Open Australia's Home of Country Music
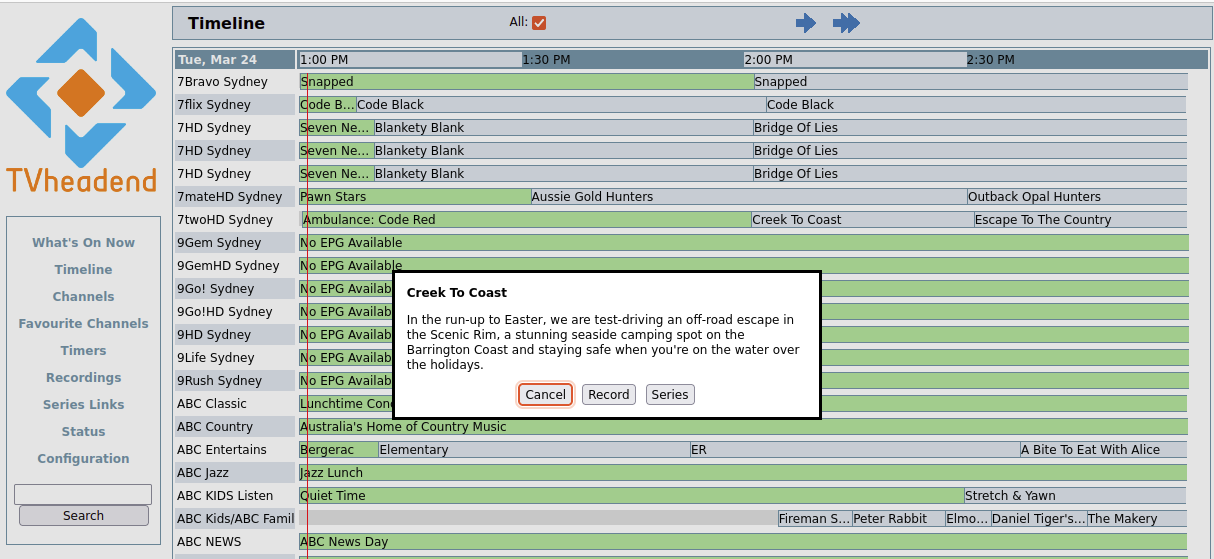The height and width of the screenshot is (559, 1214). [x=743, y=427]
